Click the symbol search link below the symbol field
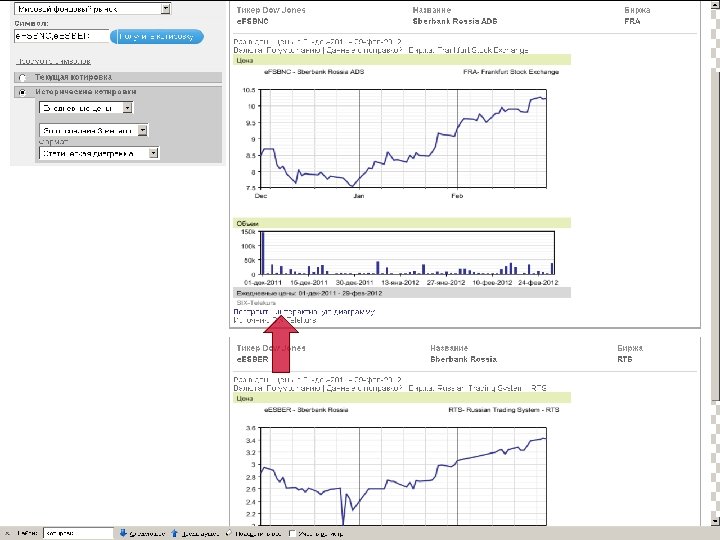 53,61
